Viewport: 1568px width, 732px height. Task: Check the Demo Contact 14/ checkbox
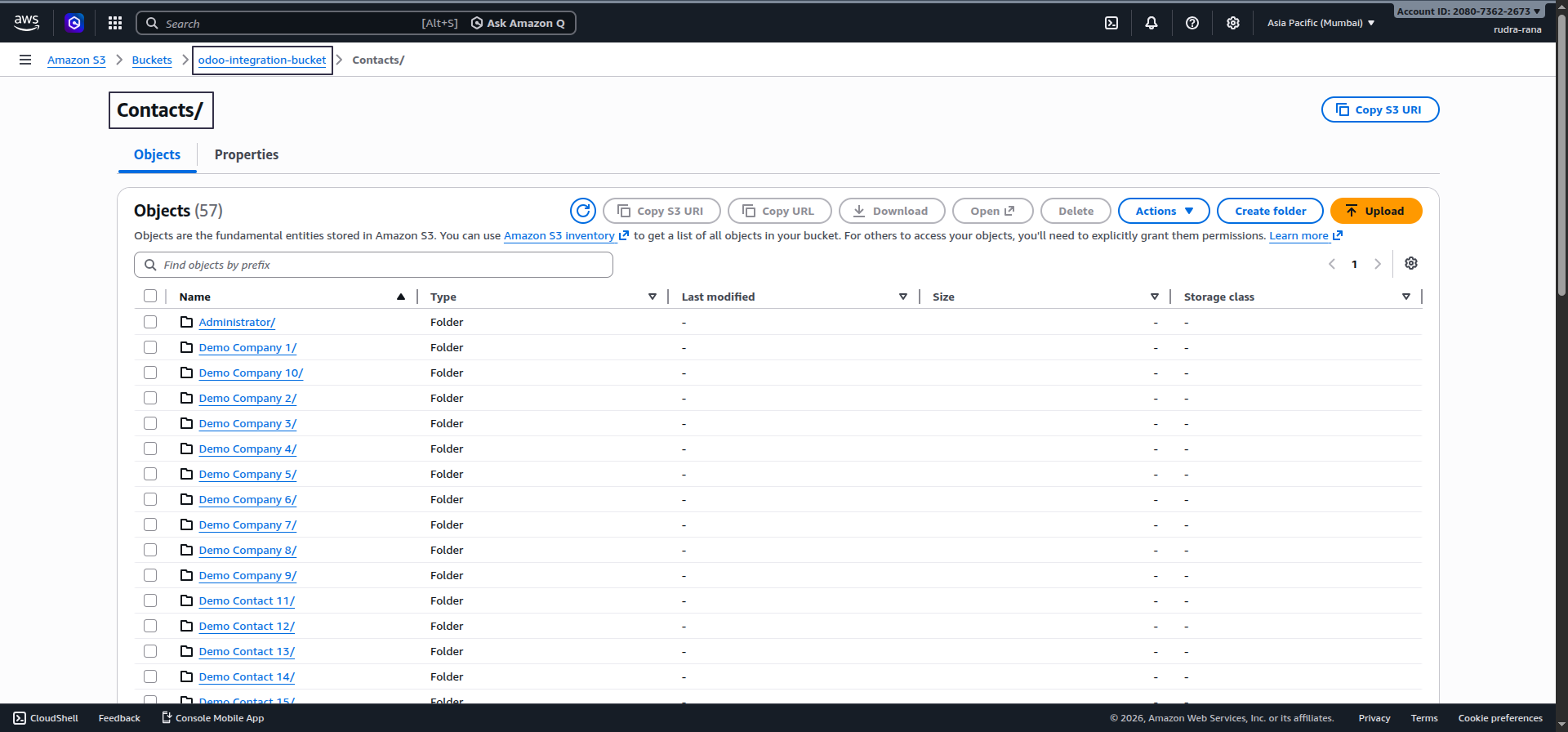[150, 676]
